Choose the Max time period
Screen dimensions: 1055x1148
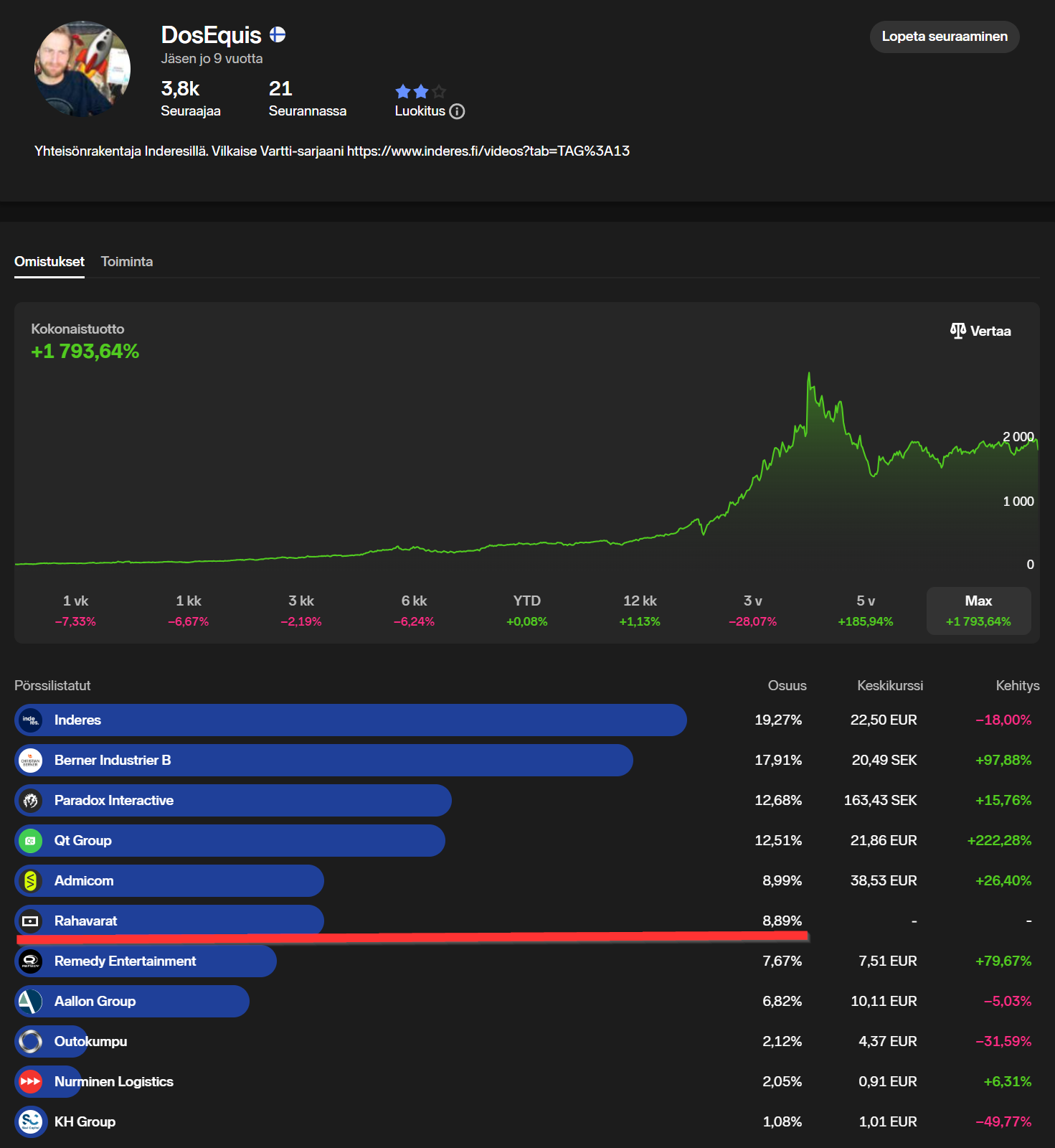tap(978, 610)
